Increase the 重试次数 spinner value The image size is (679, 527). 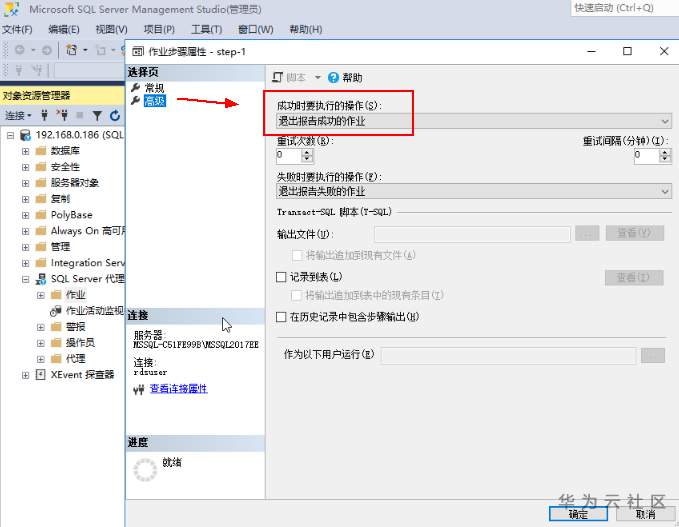pos(307,152)
